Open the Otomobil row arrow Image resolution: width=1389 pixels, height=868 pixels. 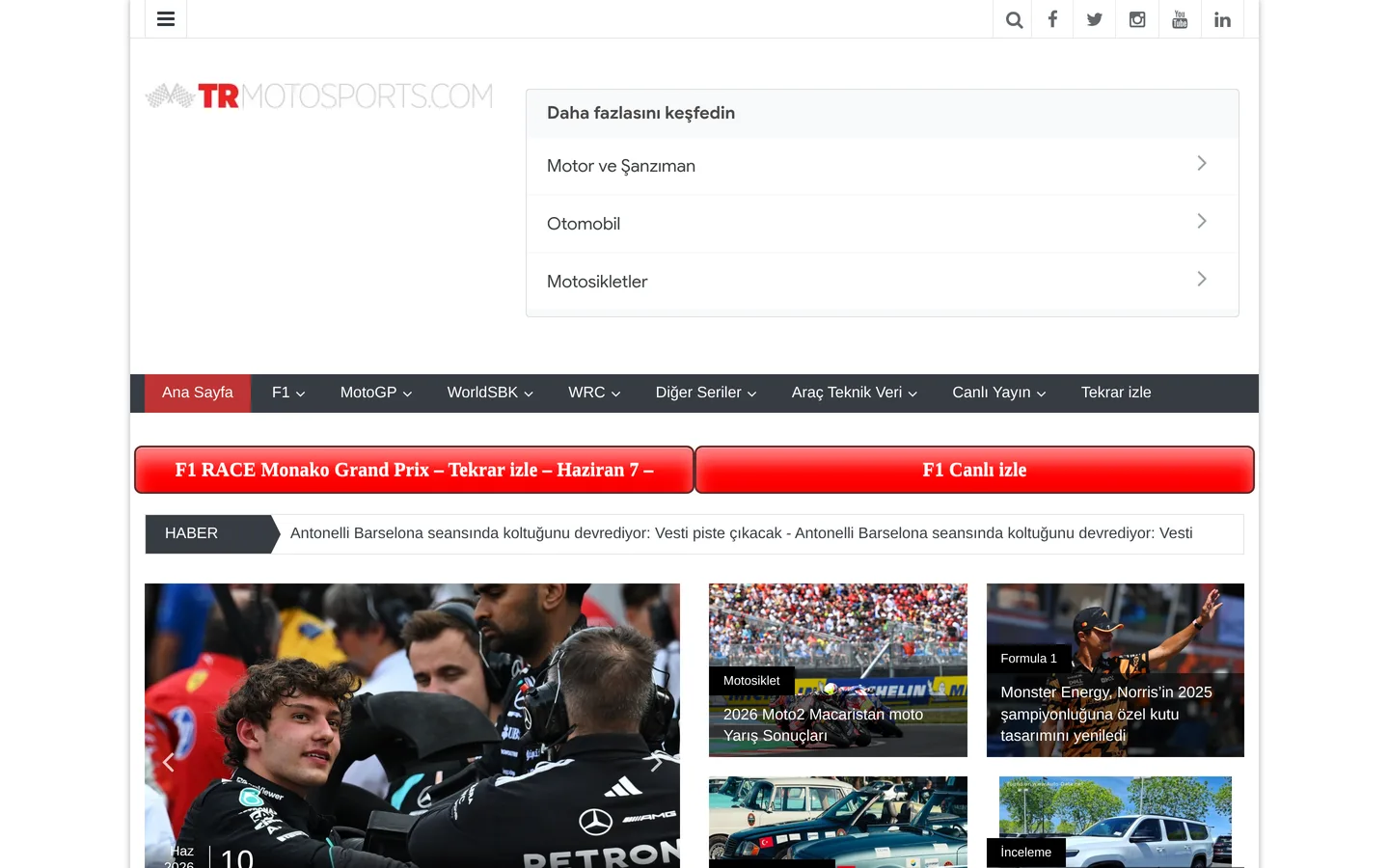tap(1202, 222)
